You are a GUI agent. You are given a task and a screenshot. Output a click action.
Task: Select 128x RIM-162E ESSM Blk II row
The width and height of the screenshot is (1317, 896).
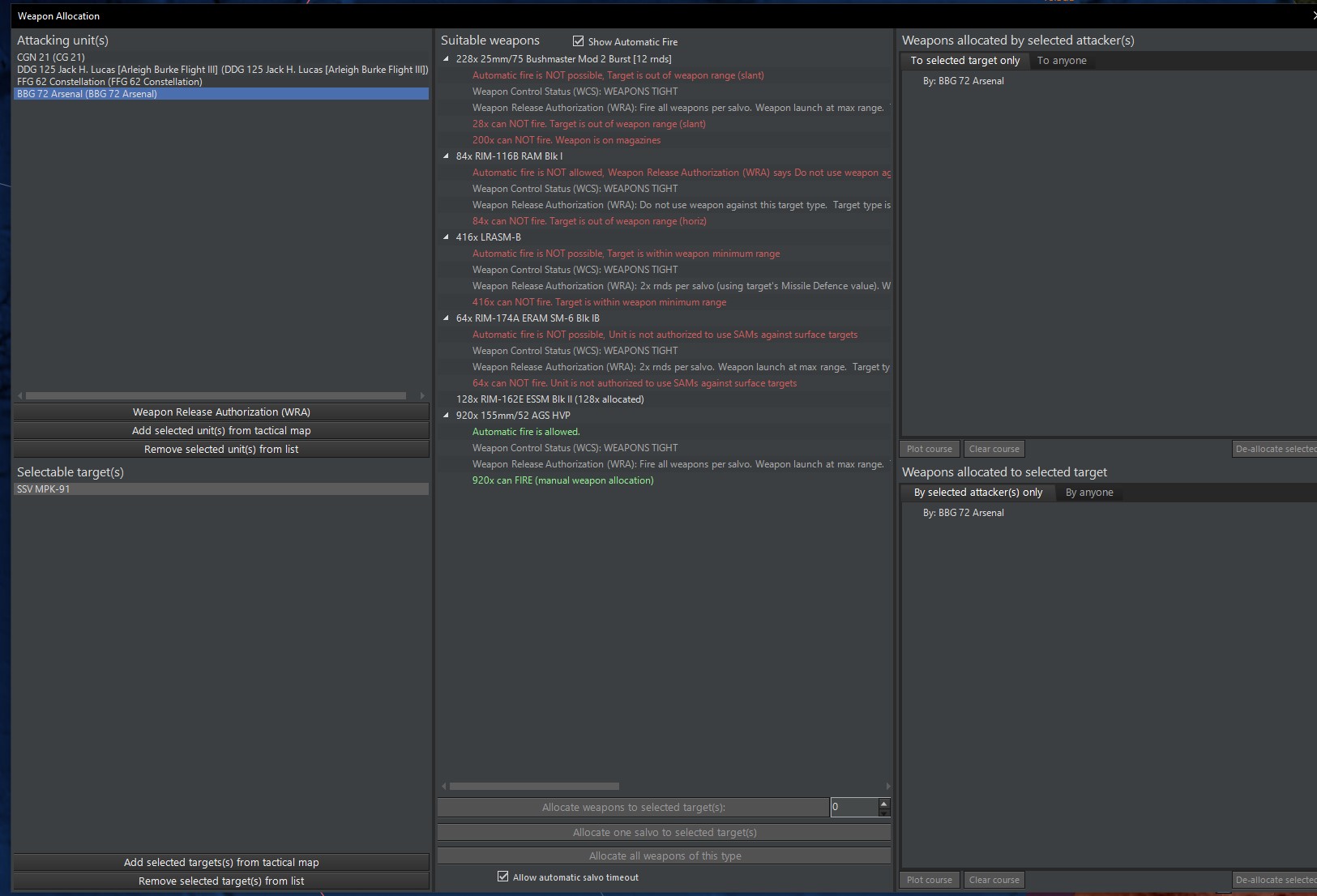point(549,399)
